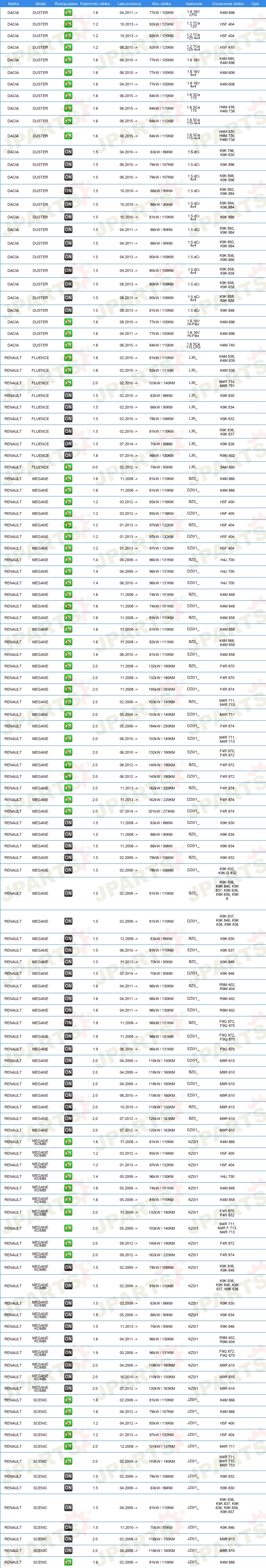The image size is (266, 1568).
Task: Click petrol icon for Megane Kombi F4R 874
Action: click(x=68, y=1255)
